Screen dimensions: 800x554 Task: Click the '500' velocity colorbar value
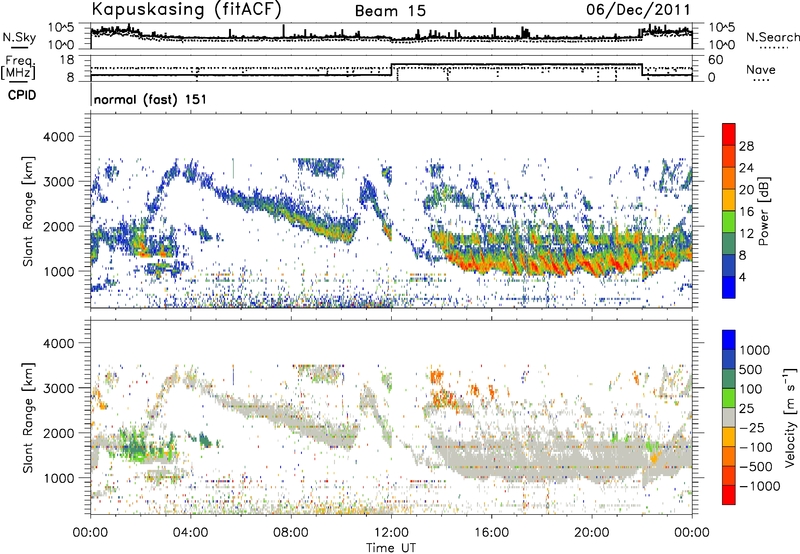[751, 370]
